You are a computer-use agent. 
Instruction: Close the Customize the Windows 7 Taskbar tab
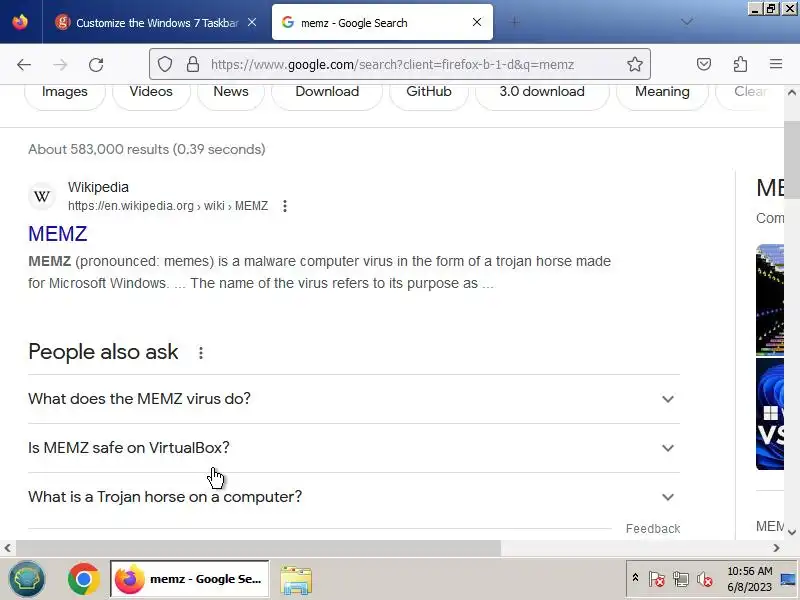coord(252,22)
